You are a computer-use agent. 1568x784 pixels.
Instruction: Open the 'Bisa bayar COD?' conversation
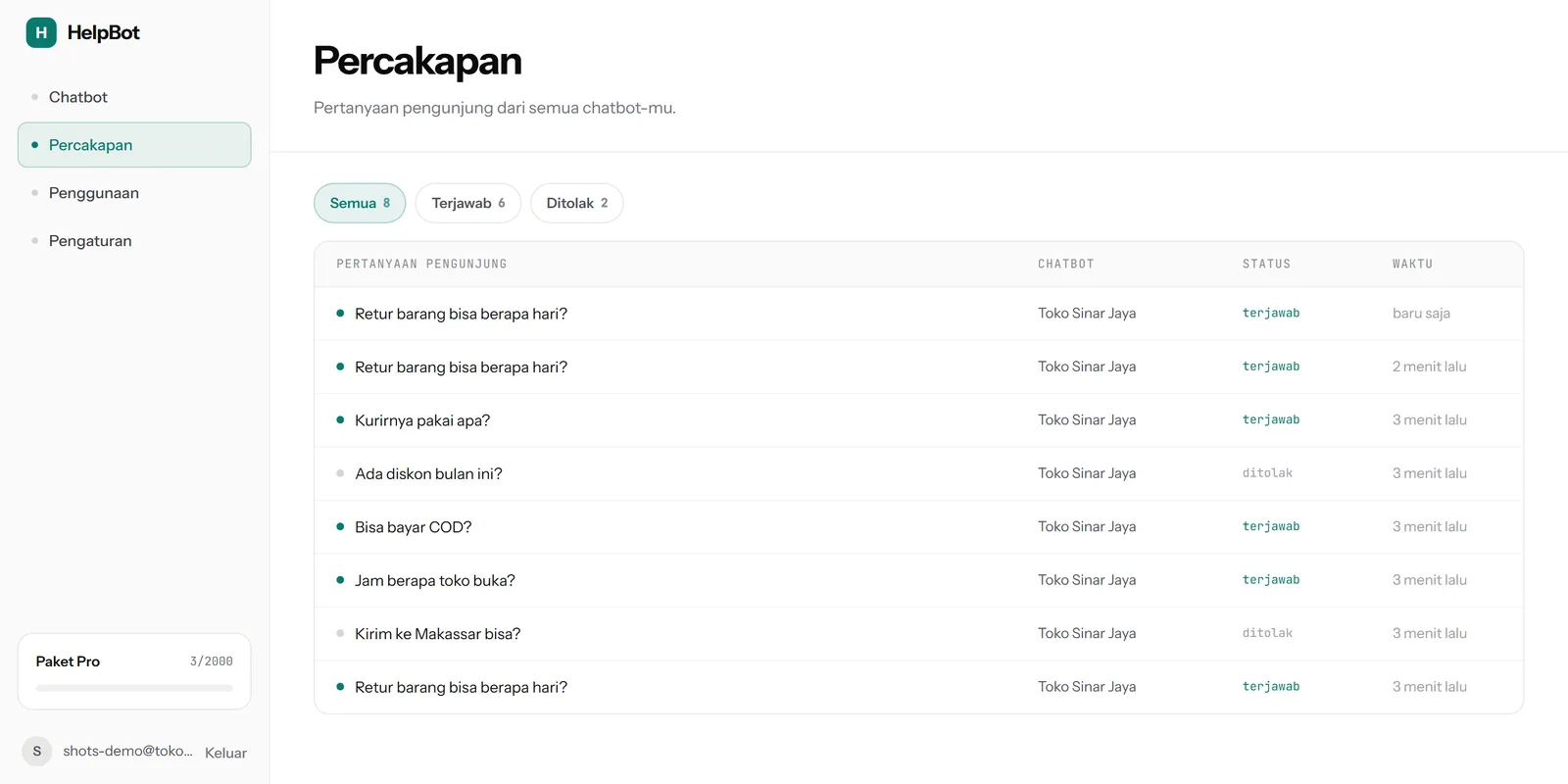coord(918,527)
